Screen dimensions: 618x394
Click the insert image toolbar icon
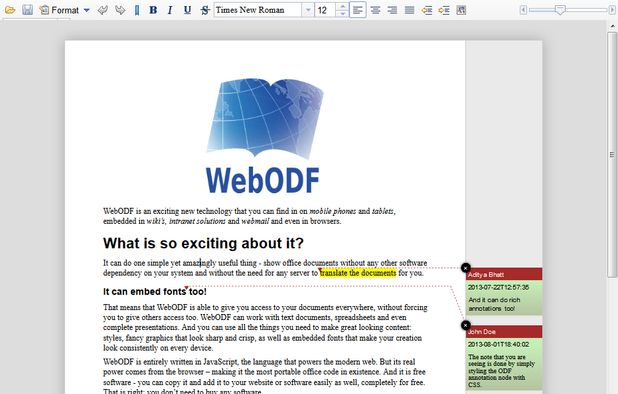pyautogui.click(x=461, y=10)
